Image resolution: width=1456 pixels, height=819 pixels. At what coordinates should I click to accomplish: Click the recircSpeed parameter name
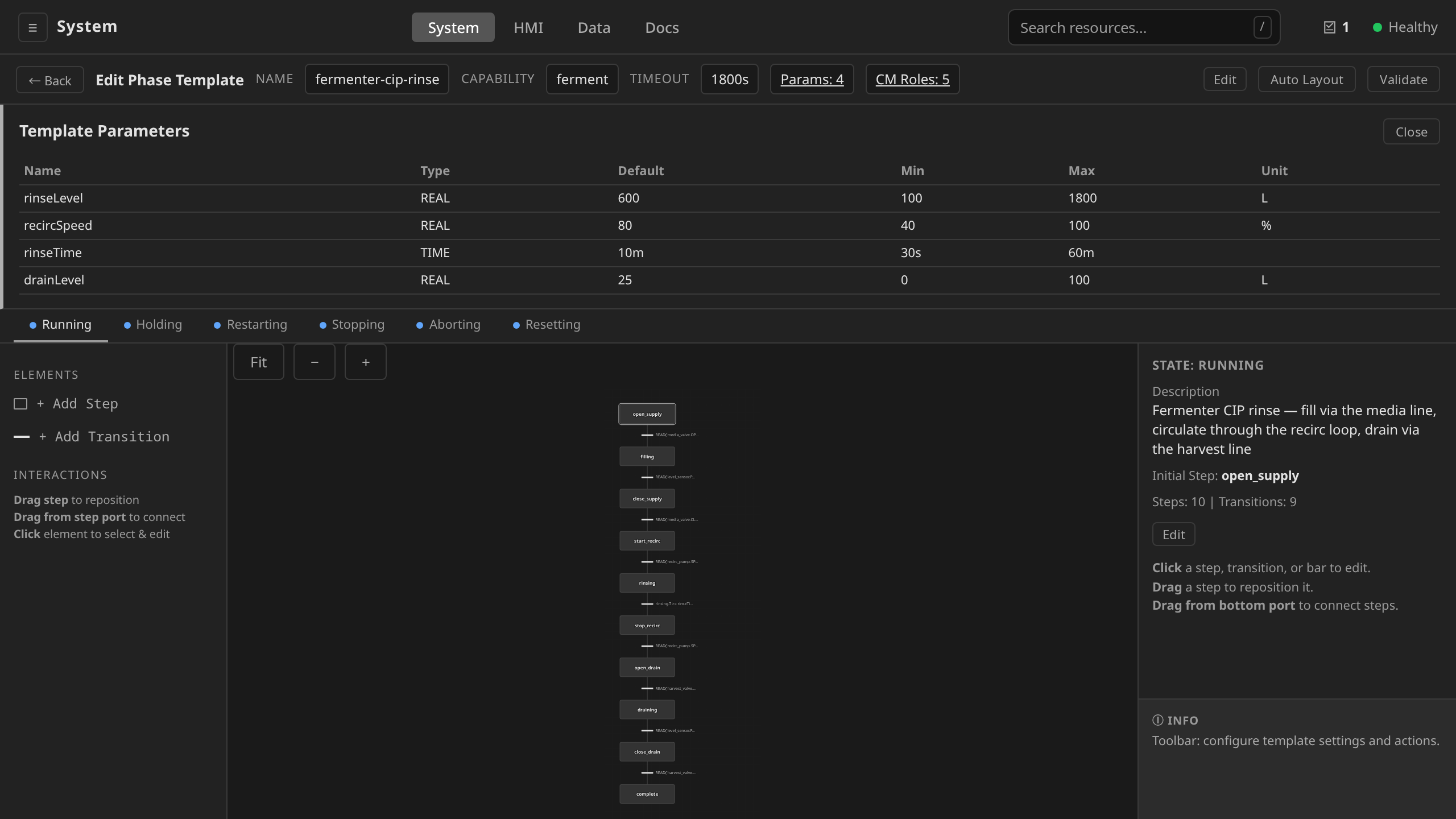(58, 225)
